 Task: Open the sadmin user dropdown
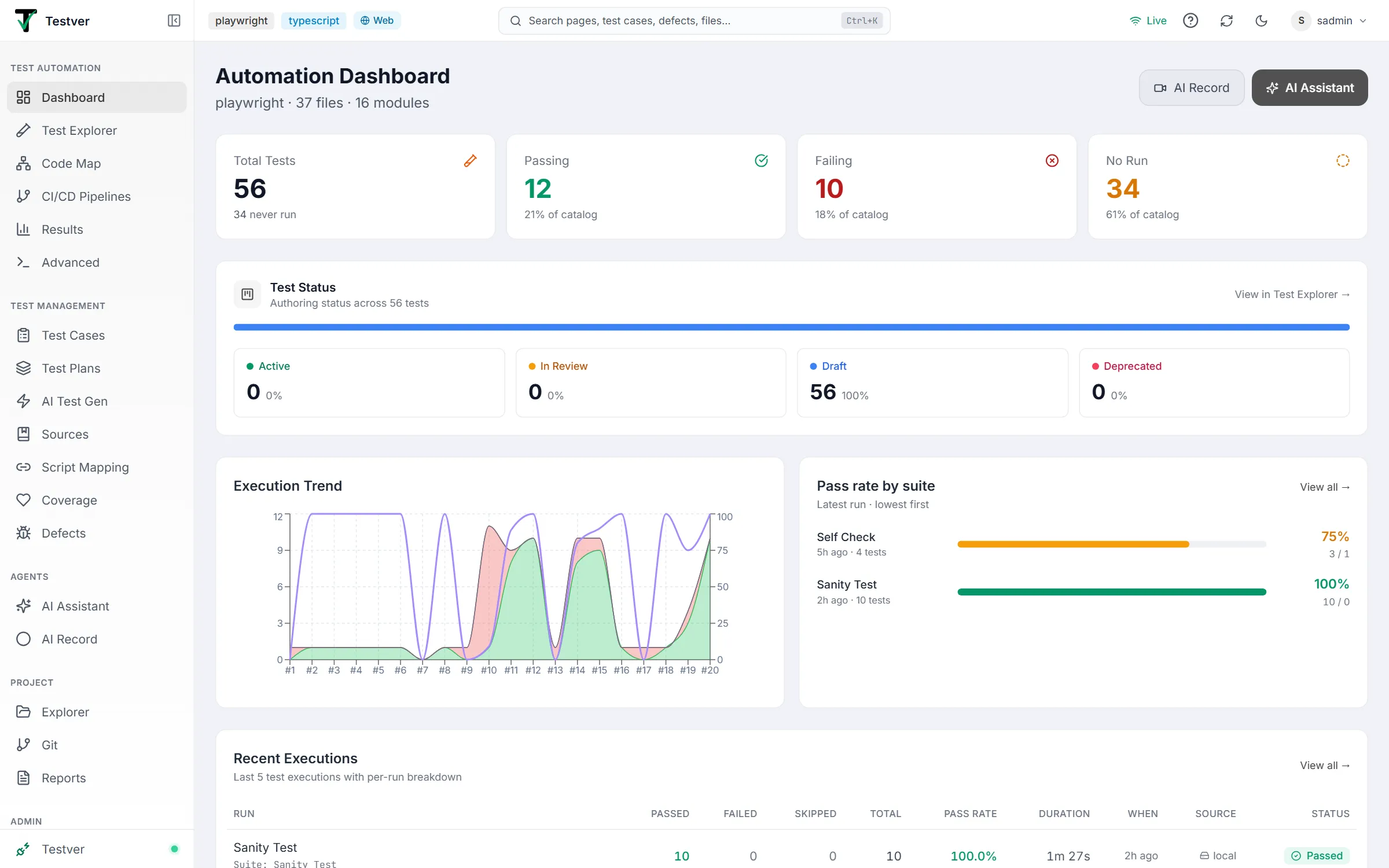pyautogui.click(x=1329, y=21)
